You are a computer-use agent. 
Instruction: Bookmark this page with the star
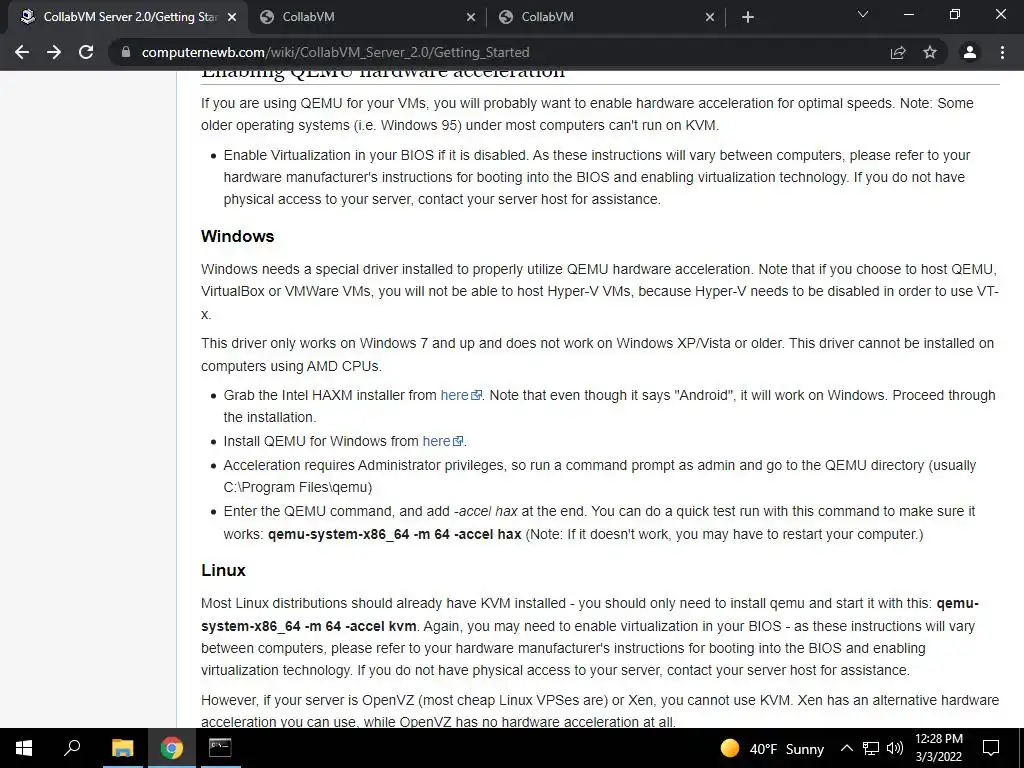(x=930, y=52)
